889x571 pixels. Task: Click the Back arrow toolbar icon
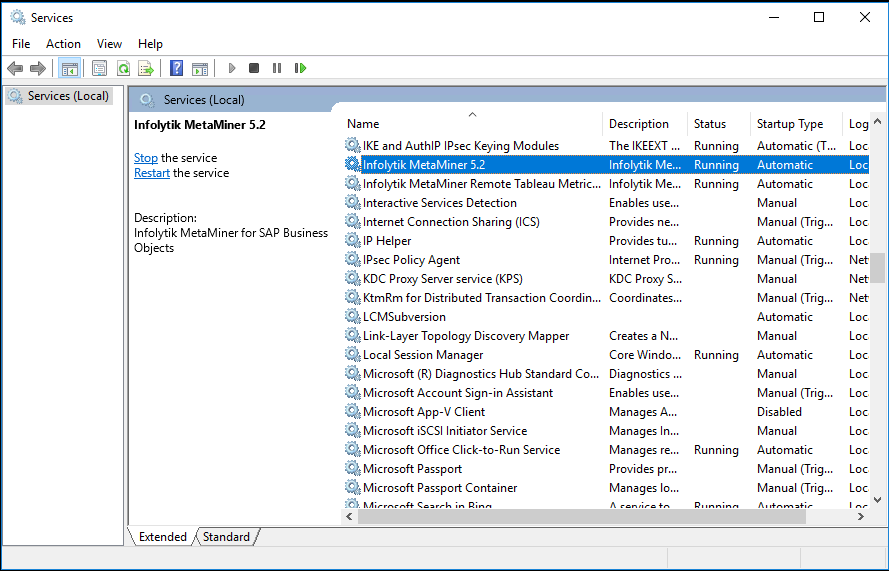(15, 69)
